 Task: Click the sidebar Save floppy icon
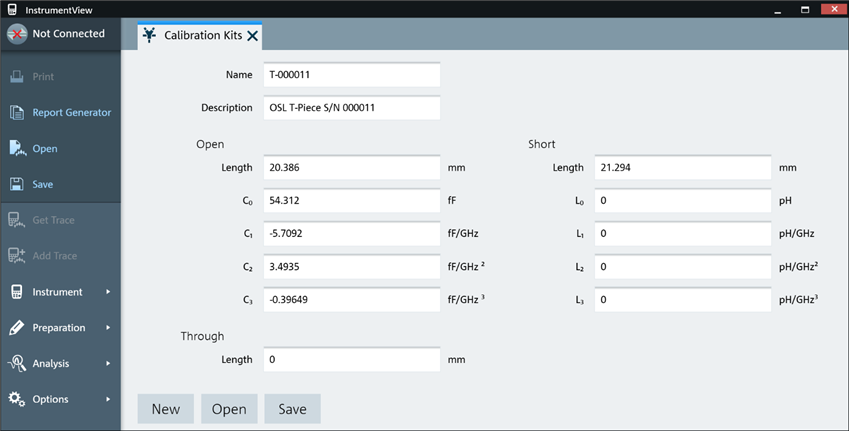point(17,184)
